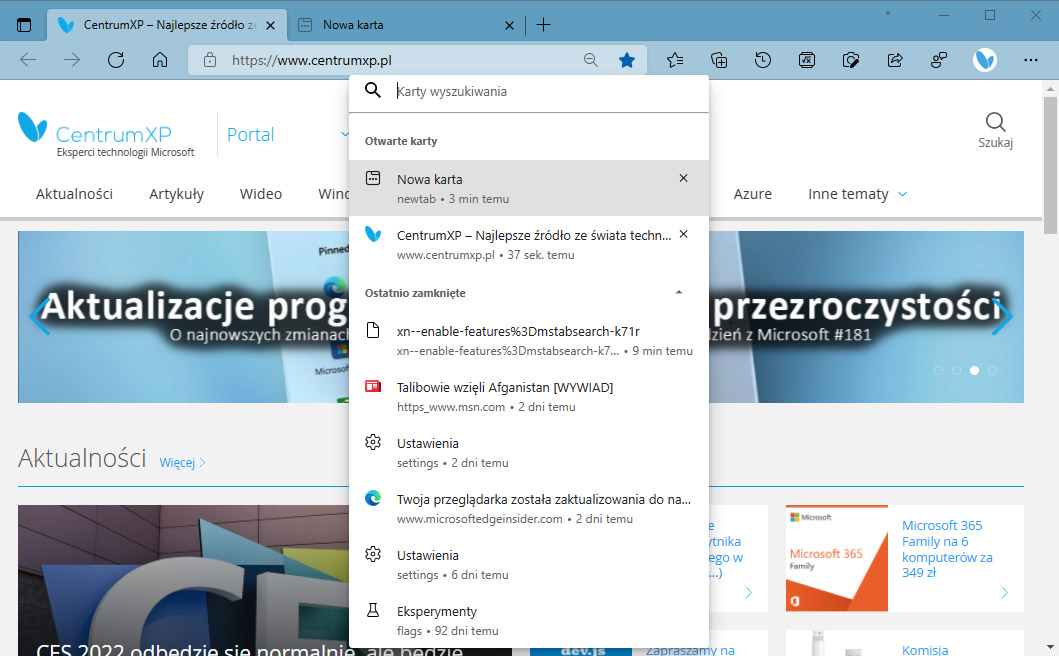Screen dimensions: 1059x656
Task: Click the zoom magnifier in address bar
Action: click(x=591, y=60)
